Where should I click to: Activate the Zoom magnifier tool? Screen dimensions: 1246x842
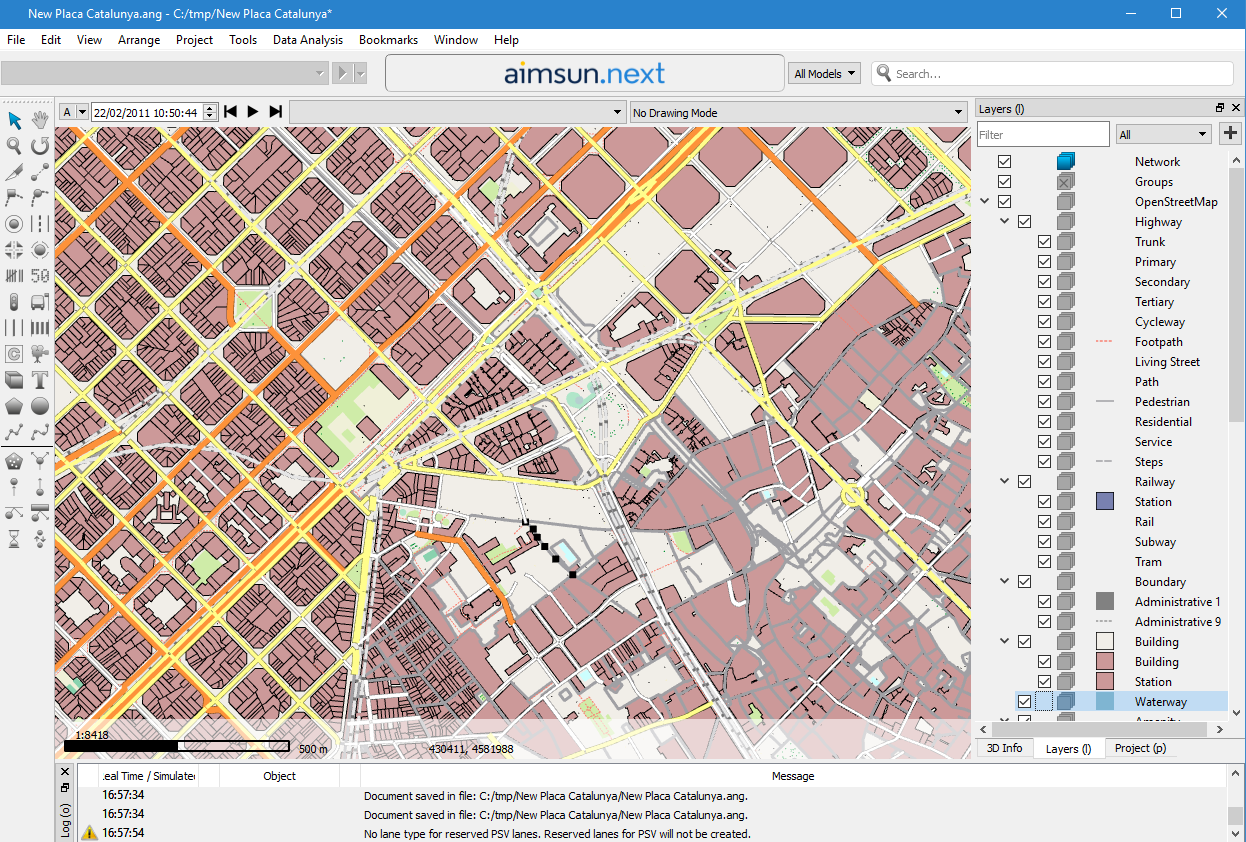click(x=13, y=145)
